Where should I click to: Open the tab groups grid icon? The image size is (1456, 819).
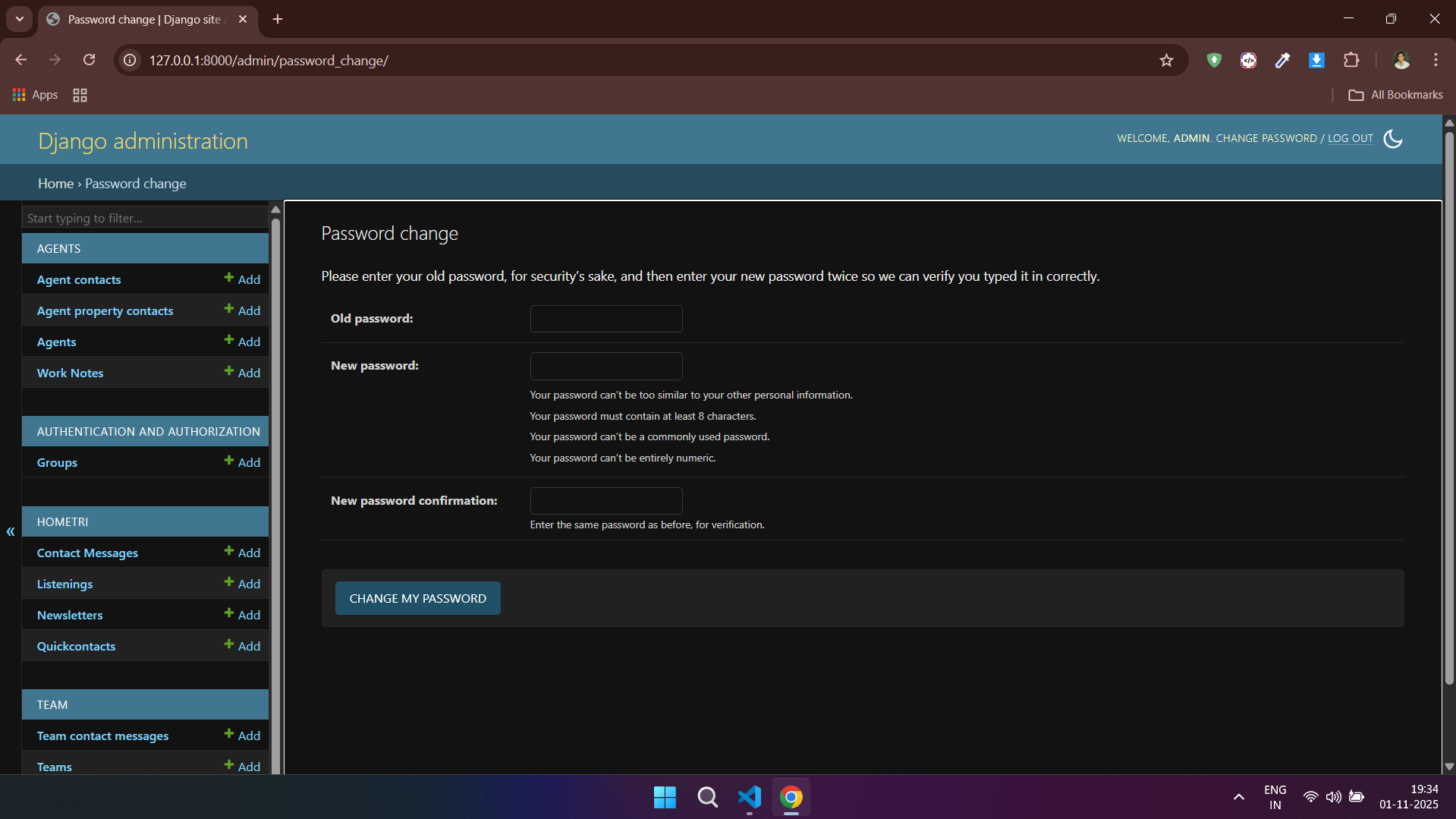pos(80,95)
